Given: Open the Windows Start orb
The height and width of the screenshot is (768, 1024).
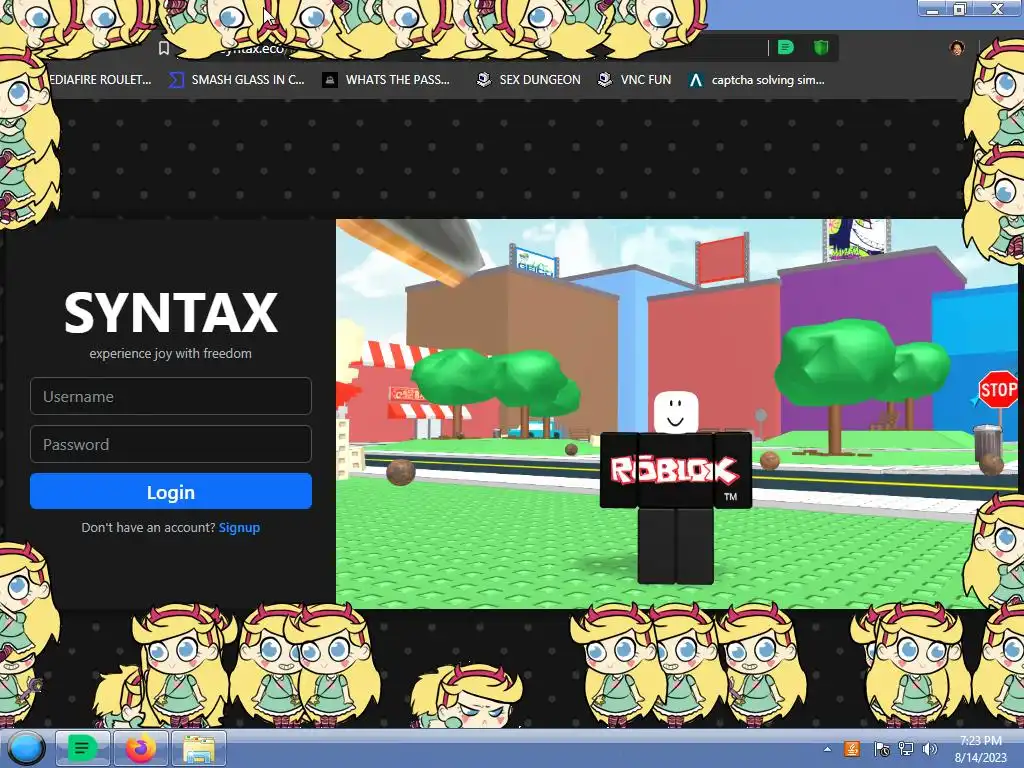Looking at the screenshot, I should (x=26, y=748).
